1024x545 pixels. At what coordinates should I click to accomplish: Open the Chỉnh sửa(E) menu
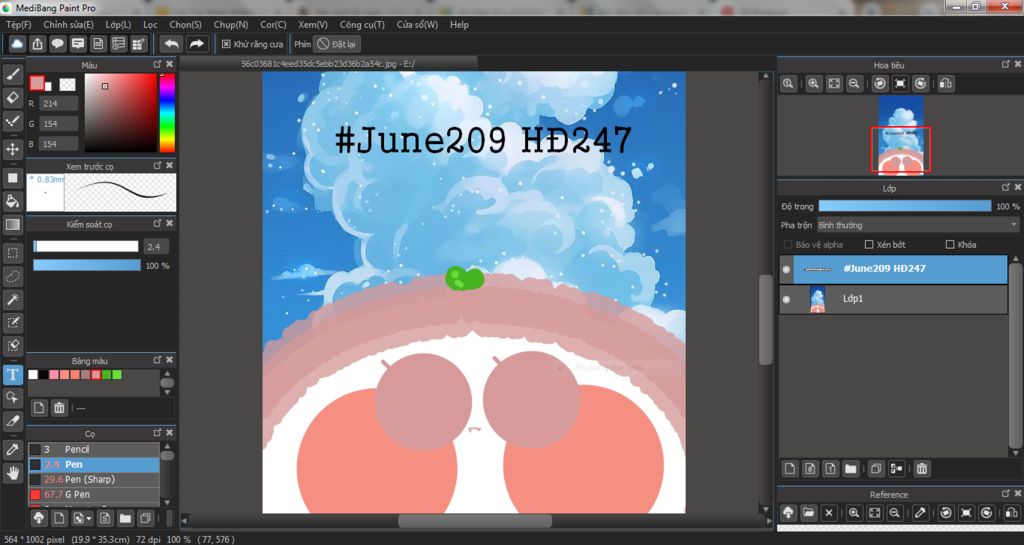point(69,24)
